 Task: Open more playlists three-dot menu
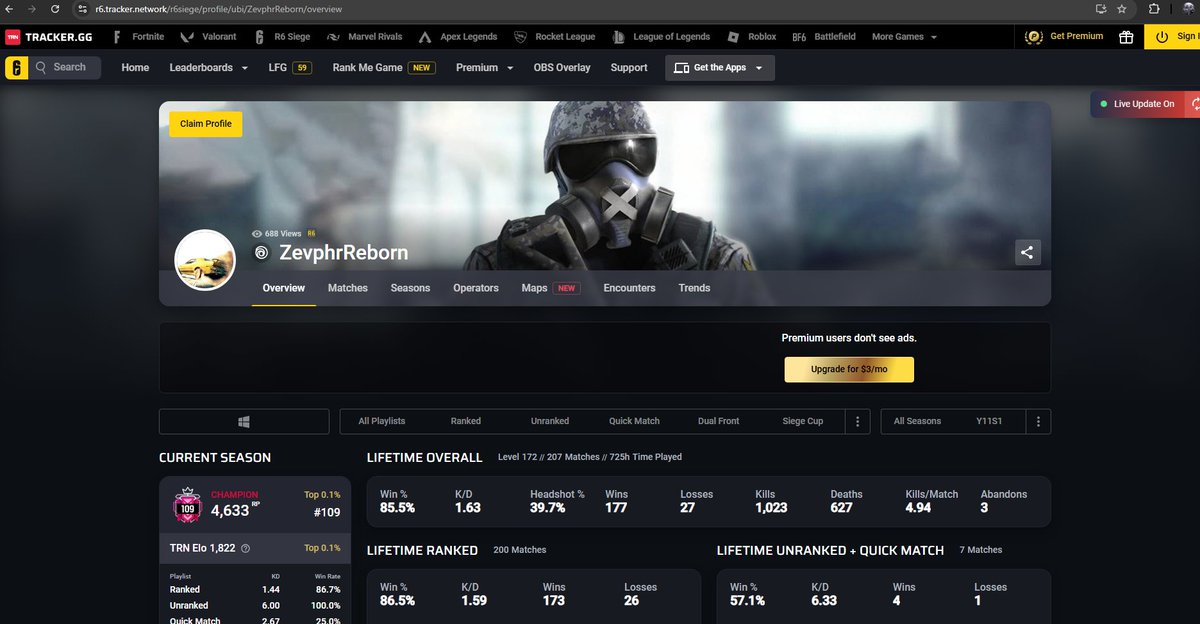(858, 421)
